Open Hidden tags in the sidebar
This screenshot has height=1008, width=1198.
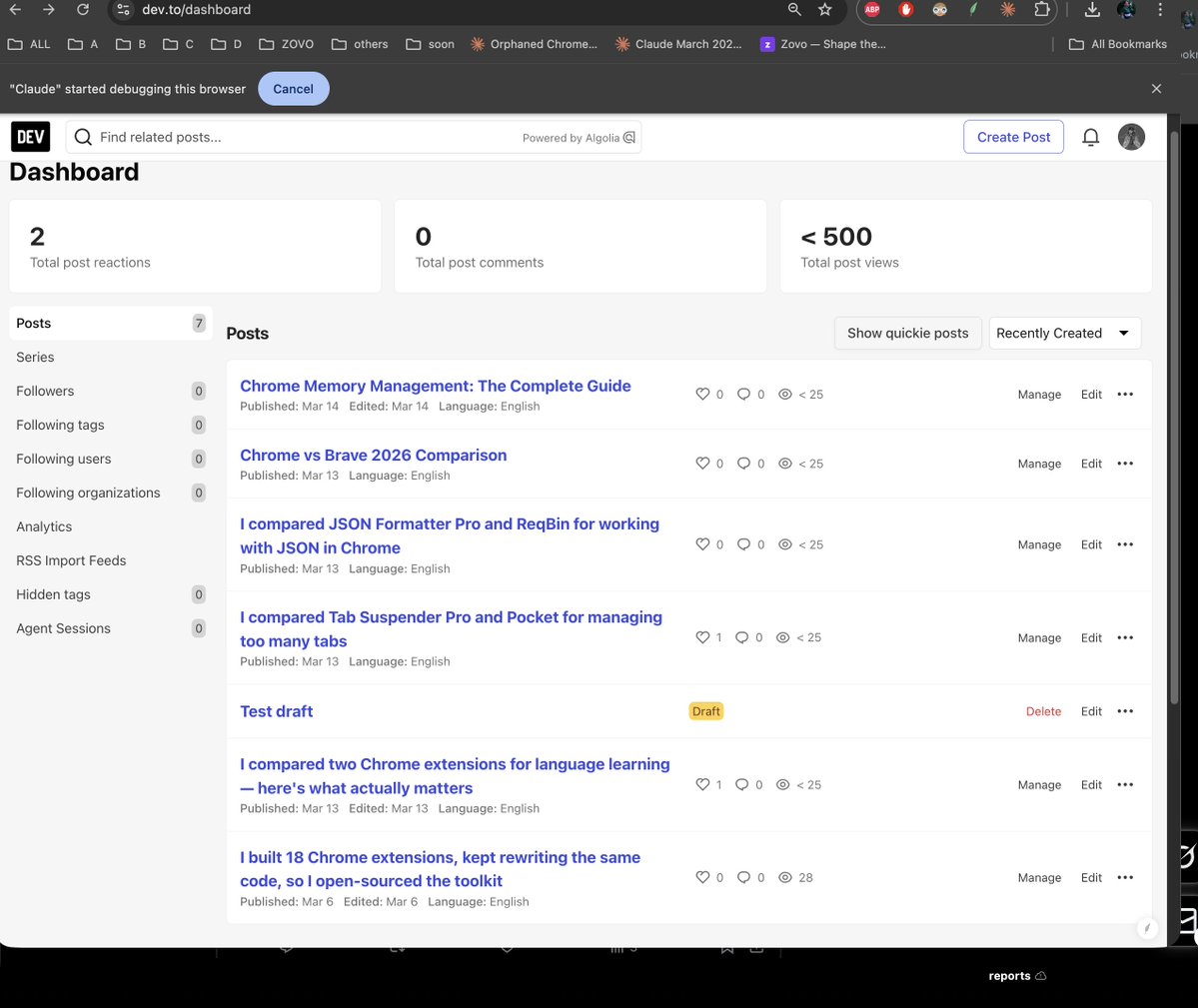click(x=111, y=594)
